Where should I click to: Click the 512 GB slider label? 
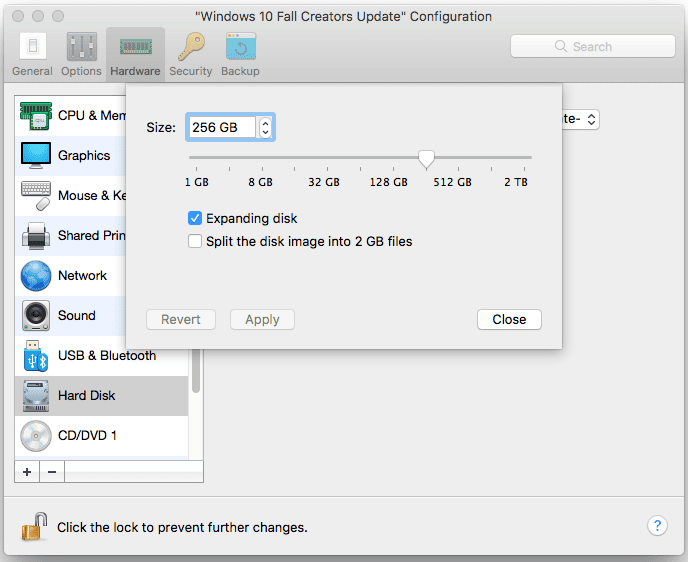(x=452, y=182)
